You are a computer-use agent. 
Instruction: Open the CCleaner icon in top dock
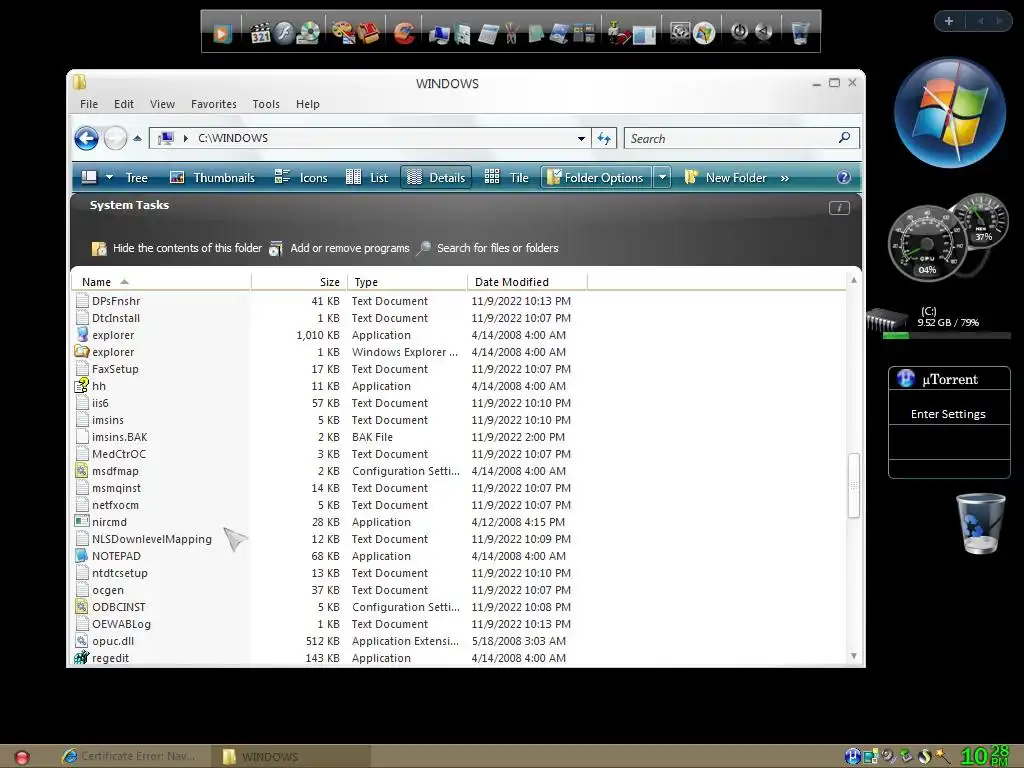coord(404,33)
